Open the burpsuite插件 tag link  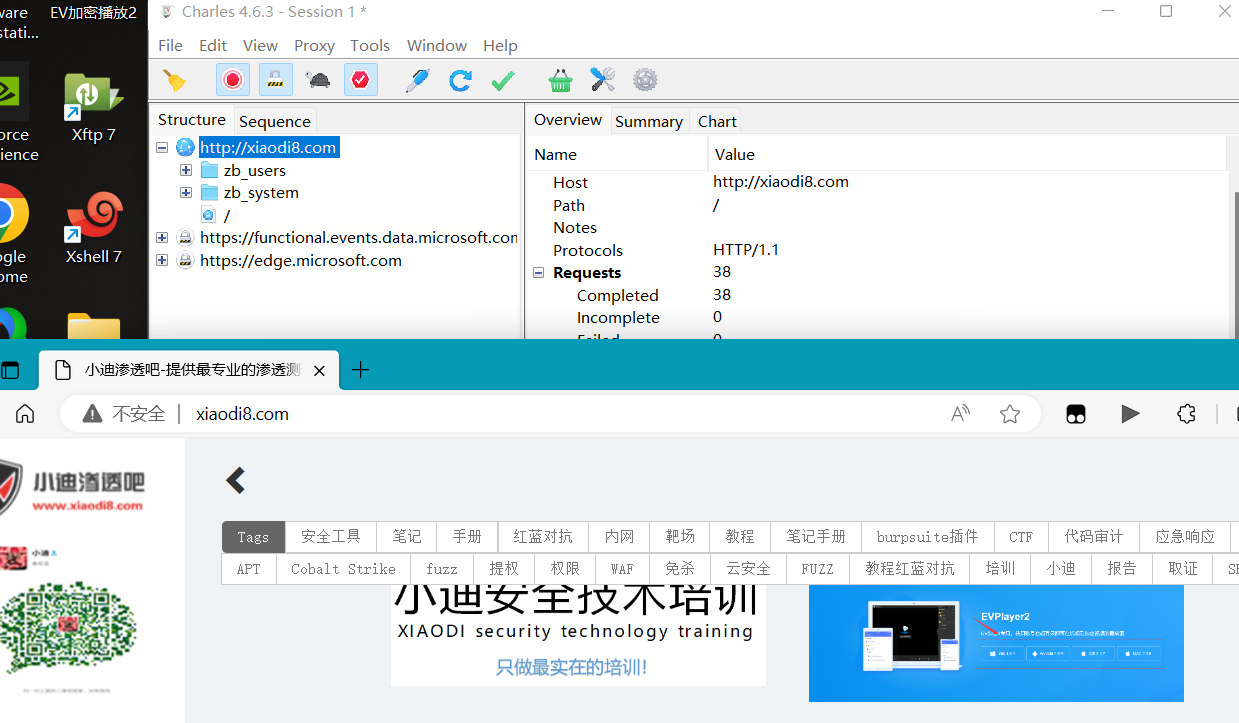[x=928, y=537]
